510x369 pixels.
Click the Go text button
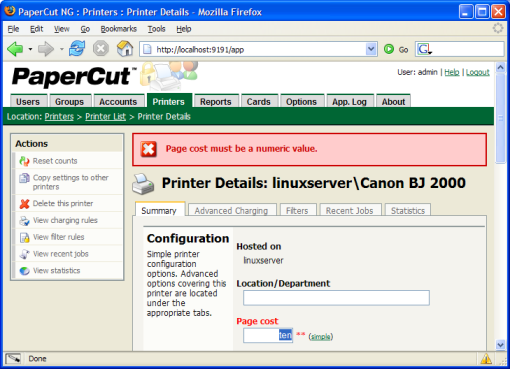click(403, 50)
